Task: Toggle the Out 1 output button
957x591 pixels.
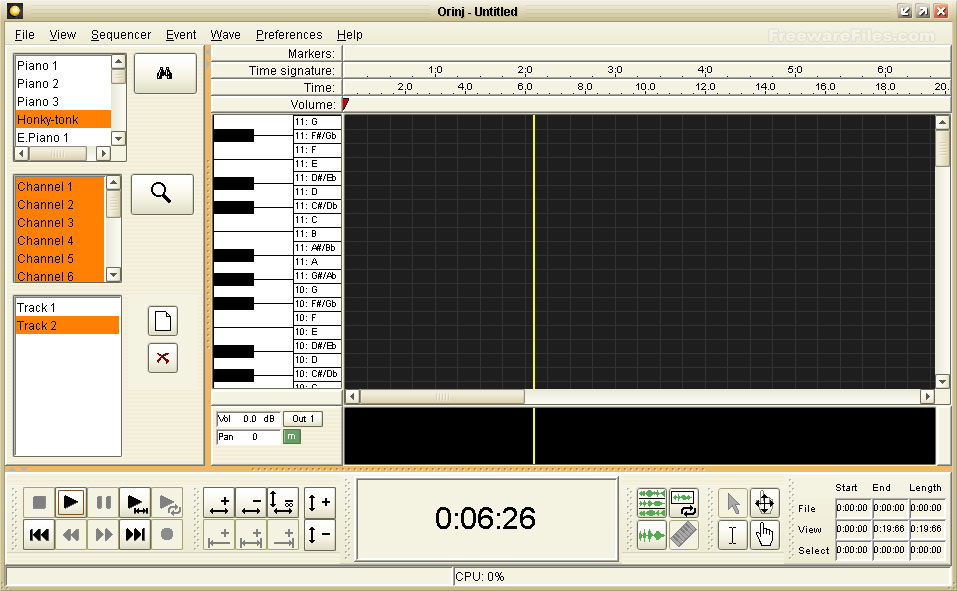Action: coord(303,418)
